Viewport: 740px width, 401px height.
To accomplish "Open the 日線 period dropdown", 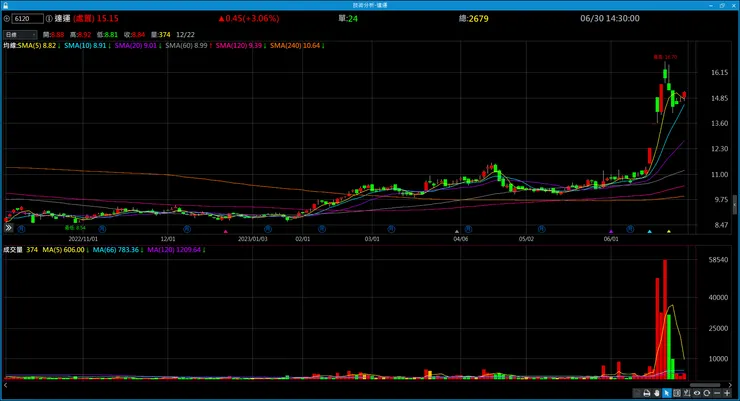I will [20, 34].
